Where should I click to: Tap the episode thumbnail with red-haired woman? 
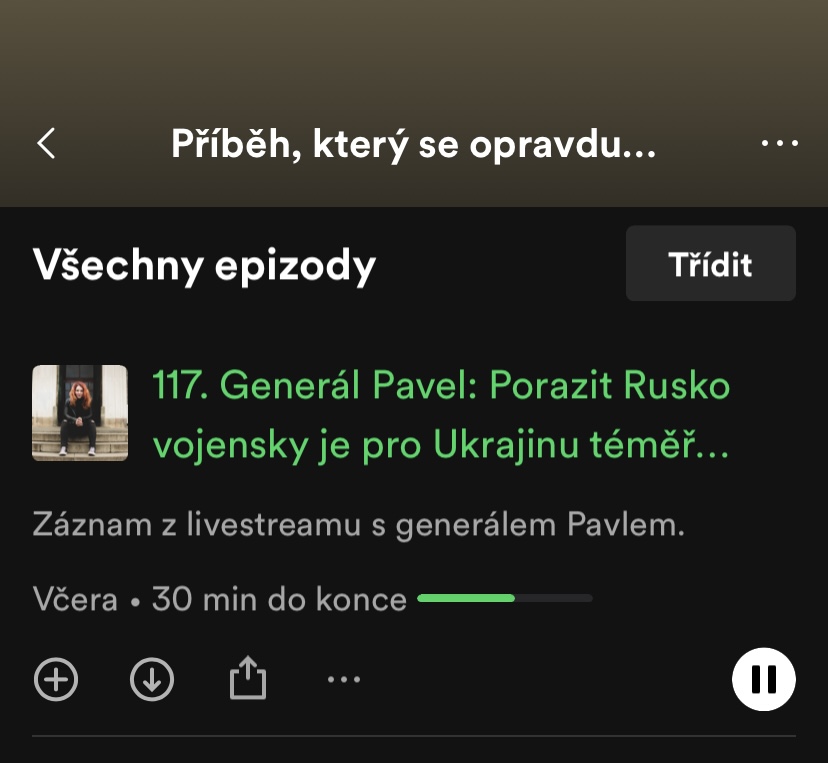point(80,413)
